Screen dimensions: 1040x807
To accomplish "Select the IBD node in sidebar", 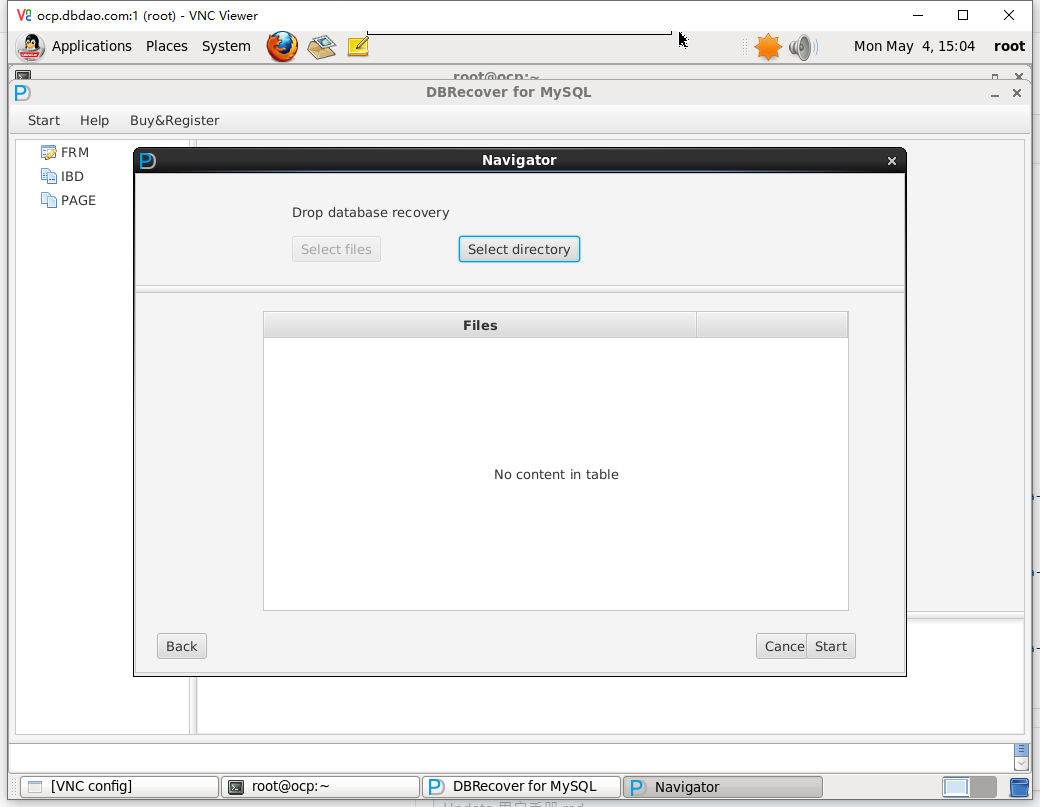I will [72, 176].
